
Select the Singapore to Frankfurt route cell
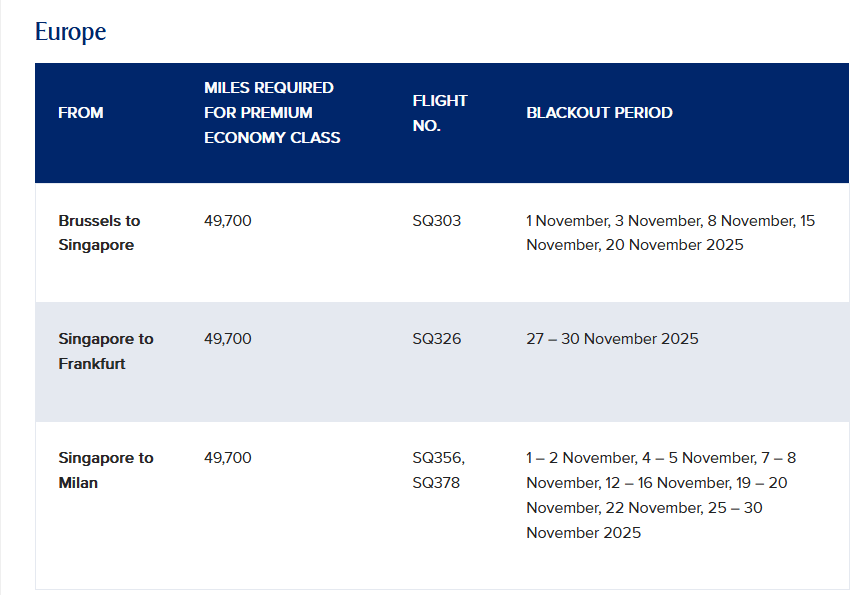(106, 351)
